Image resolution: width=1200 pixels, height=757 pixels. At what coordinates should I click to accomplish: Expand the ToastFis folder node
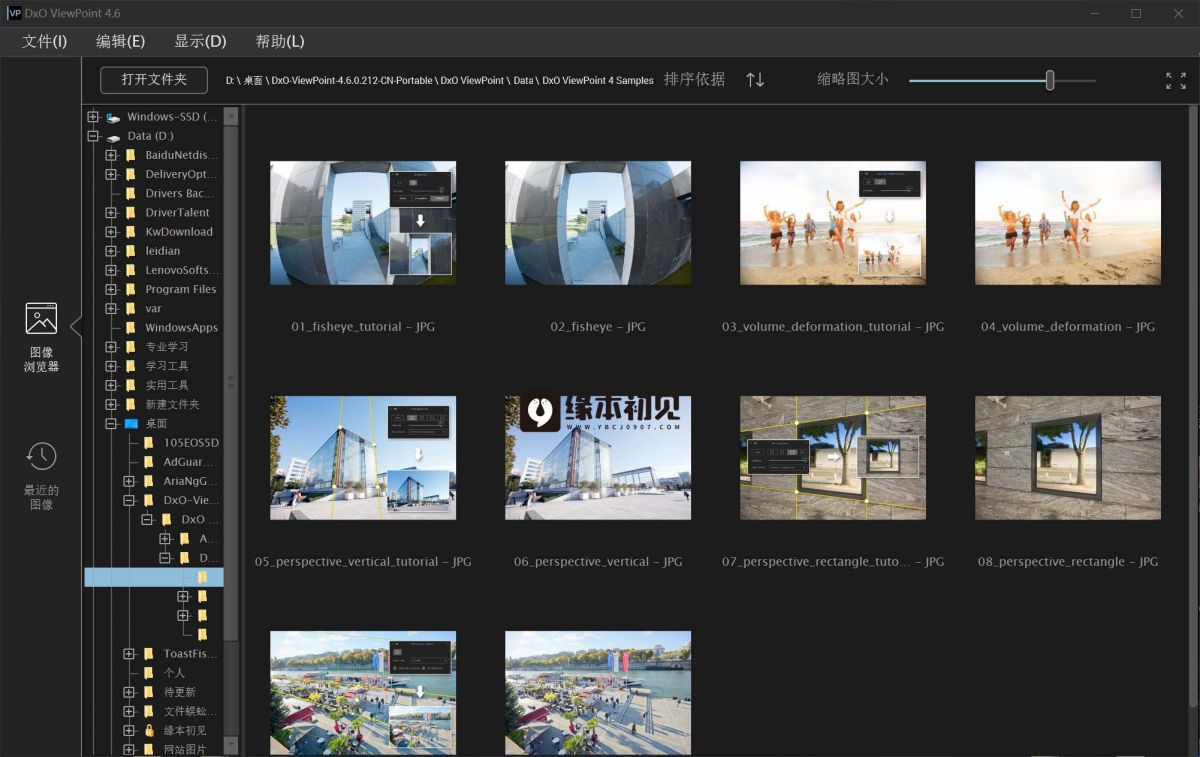(129, 653)
